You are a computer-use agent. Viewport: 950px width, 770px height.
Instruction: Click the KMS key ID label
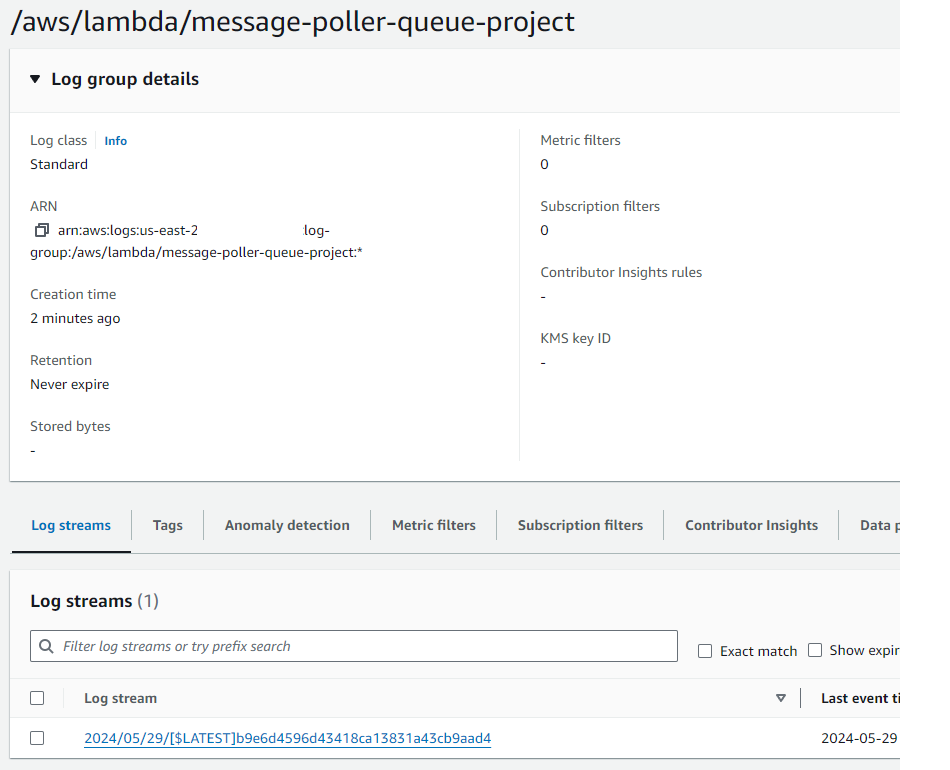[576, 339]
